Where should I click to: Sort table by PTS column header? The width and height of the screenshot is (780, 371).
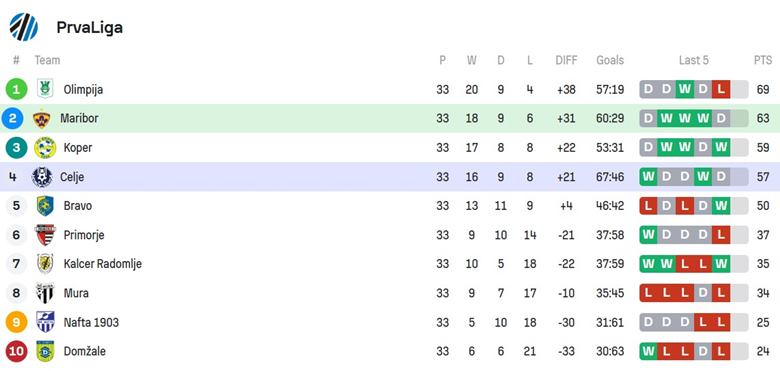[763, 60]
